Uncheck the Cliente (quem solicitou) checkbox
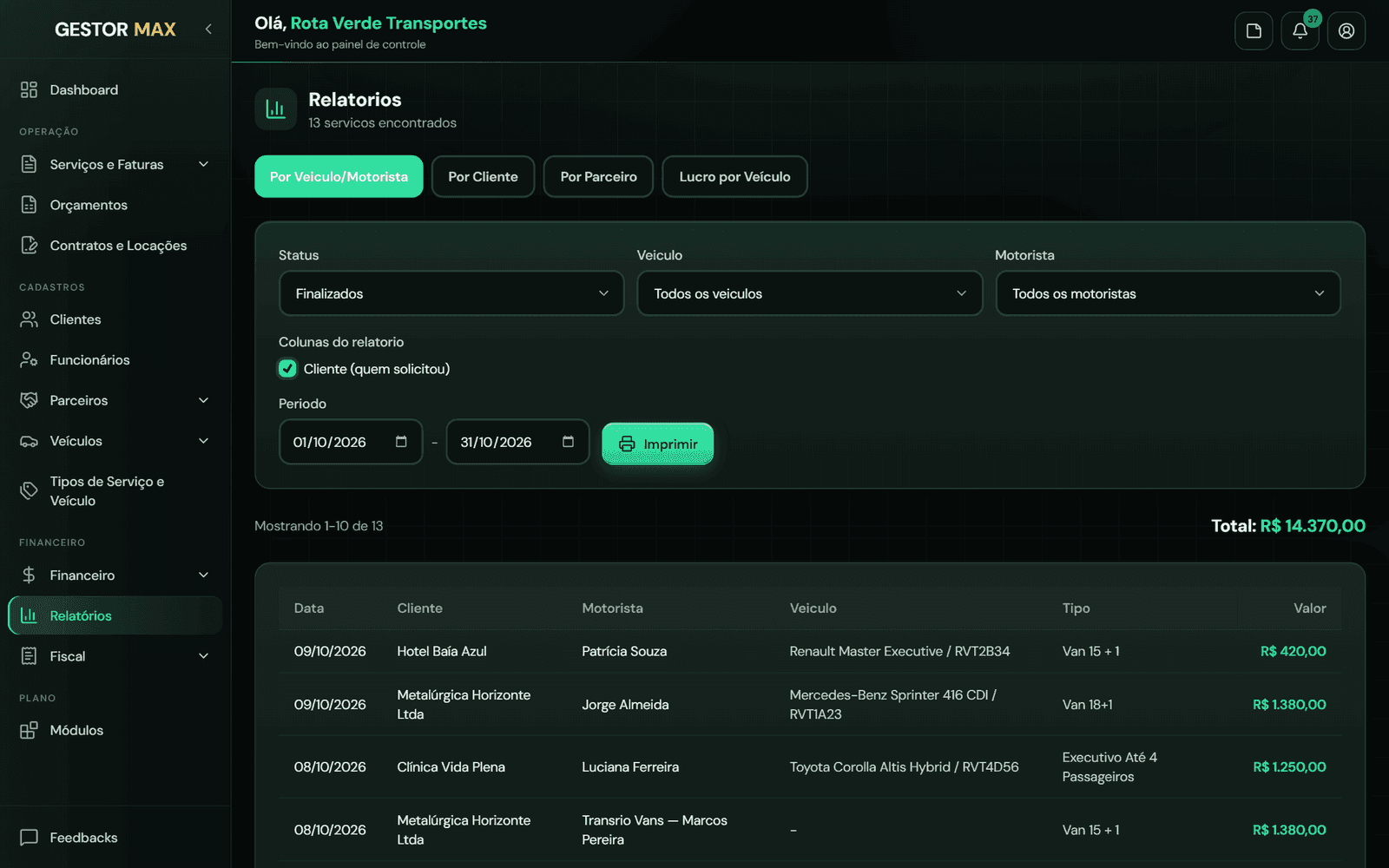 click(x=287, y=369)
